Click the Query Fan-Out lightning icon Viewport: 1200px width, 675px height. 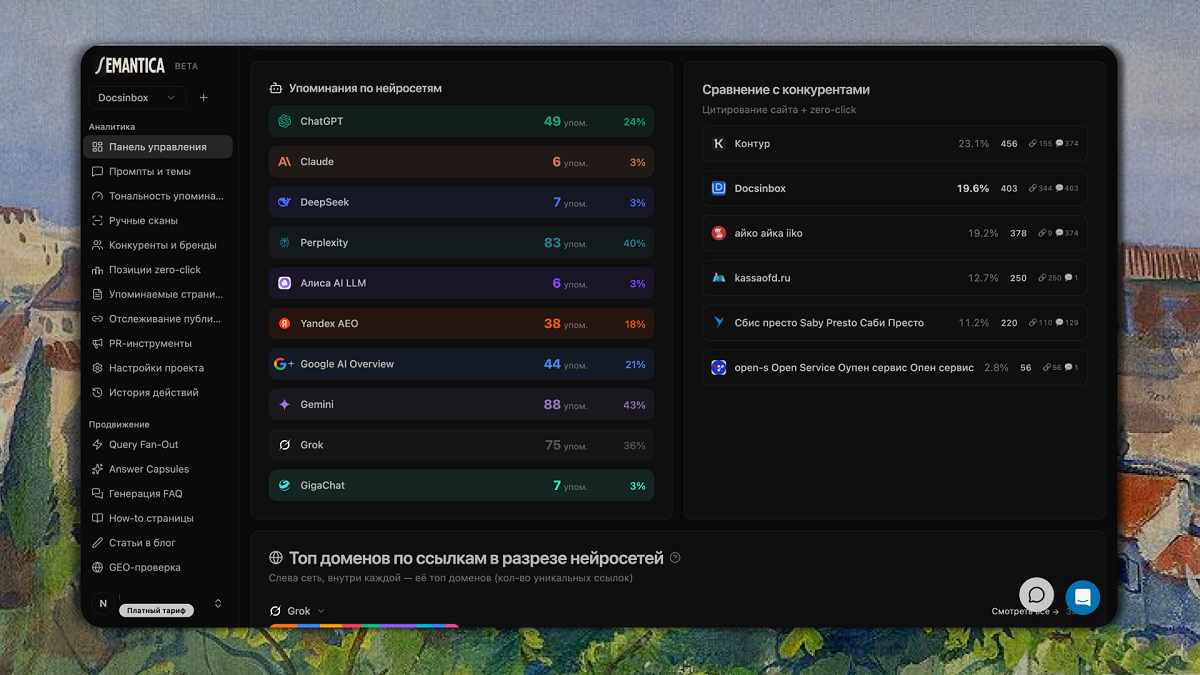(x=97, y=444)
